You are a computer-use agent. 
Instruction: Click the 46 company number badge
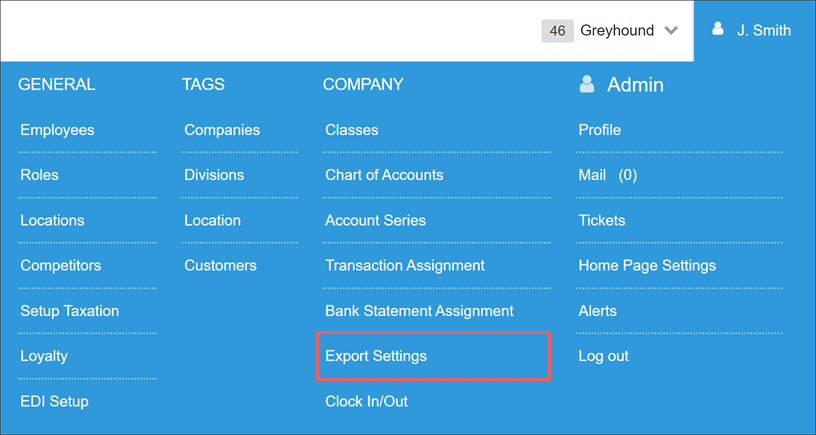(557, 31)
